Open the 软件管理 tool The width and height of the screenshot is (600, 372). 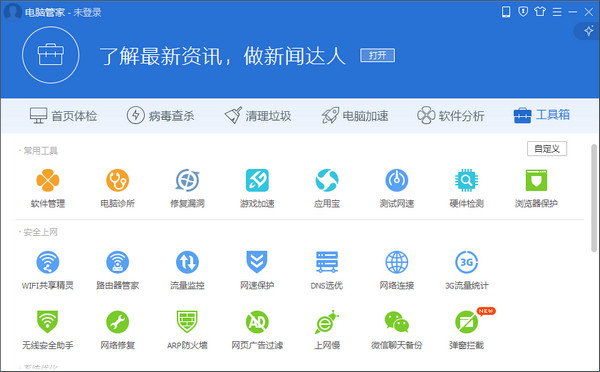tap(47, 188)
